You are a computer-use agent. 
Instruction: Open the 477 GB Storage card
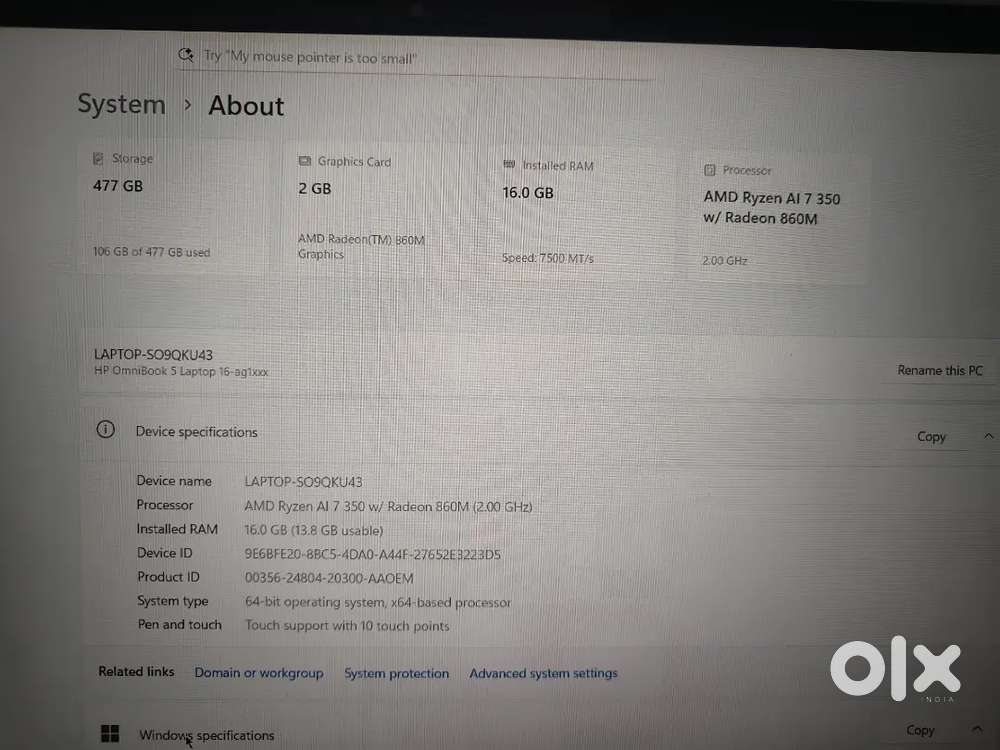(172, 207)
